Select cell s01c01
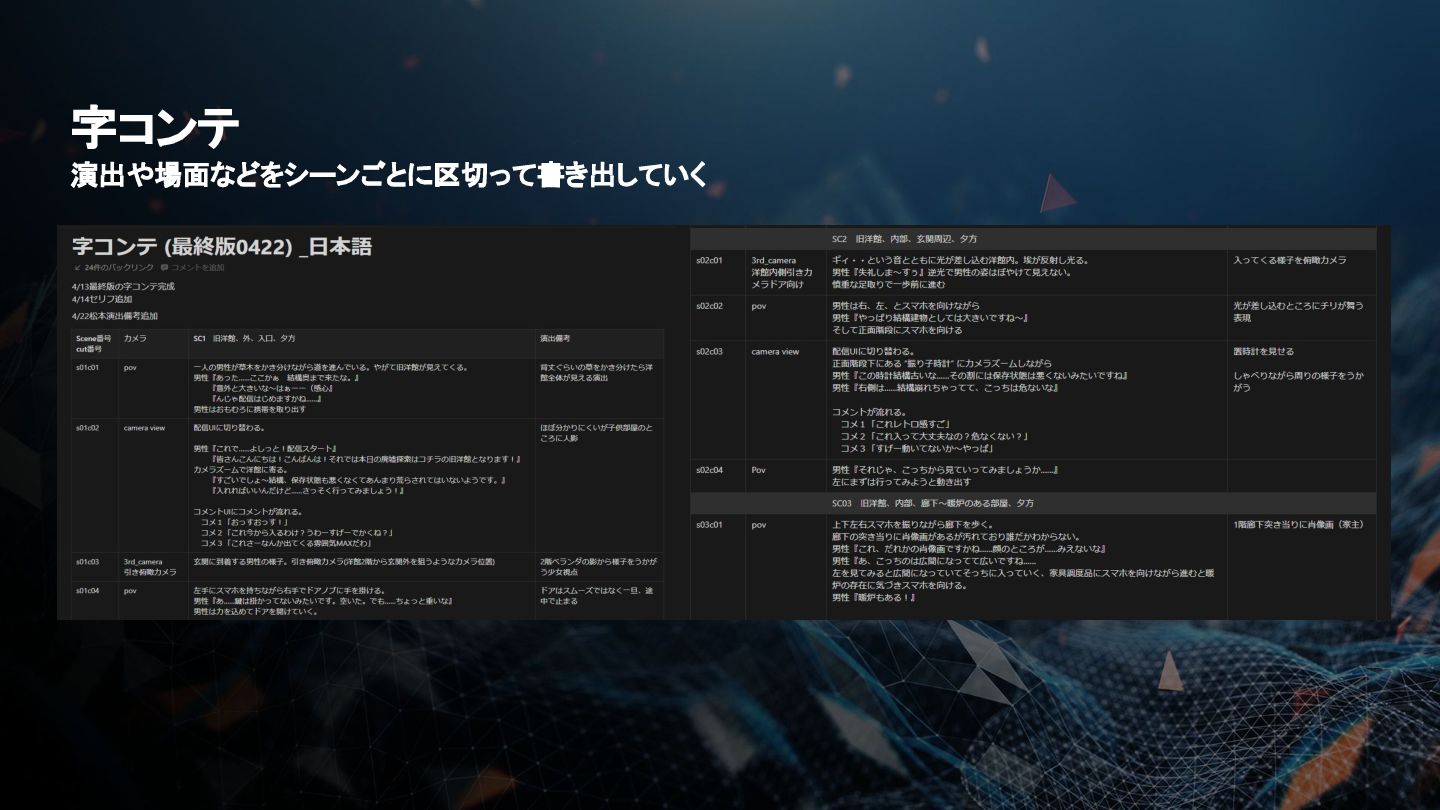 coord(87,367)
